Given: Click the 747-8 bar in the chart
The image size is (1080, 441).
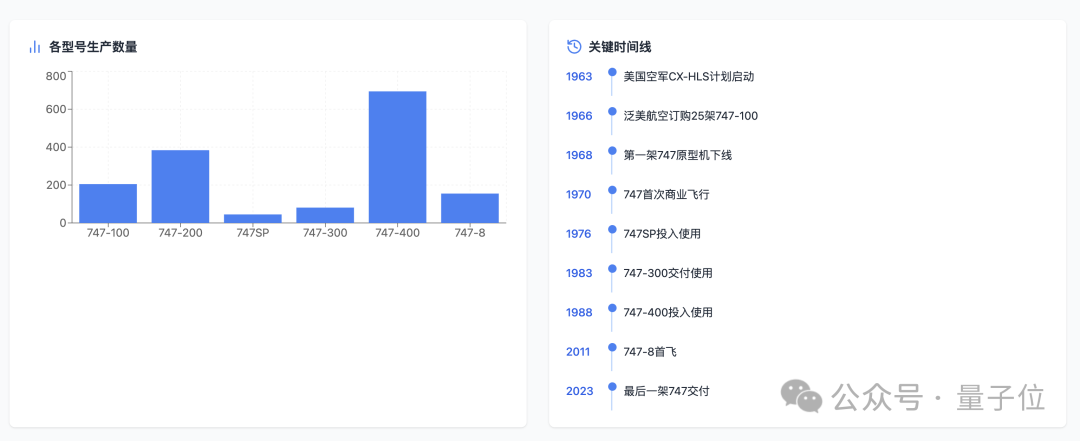Looking at the screenshot, I should coord(469,208).
